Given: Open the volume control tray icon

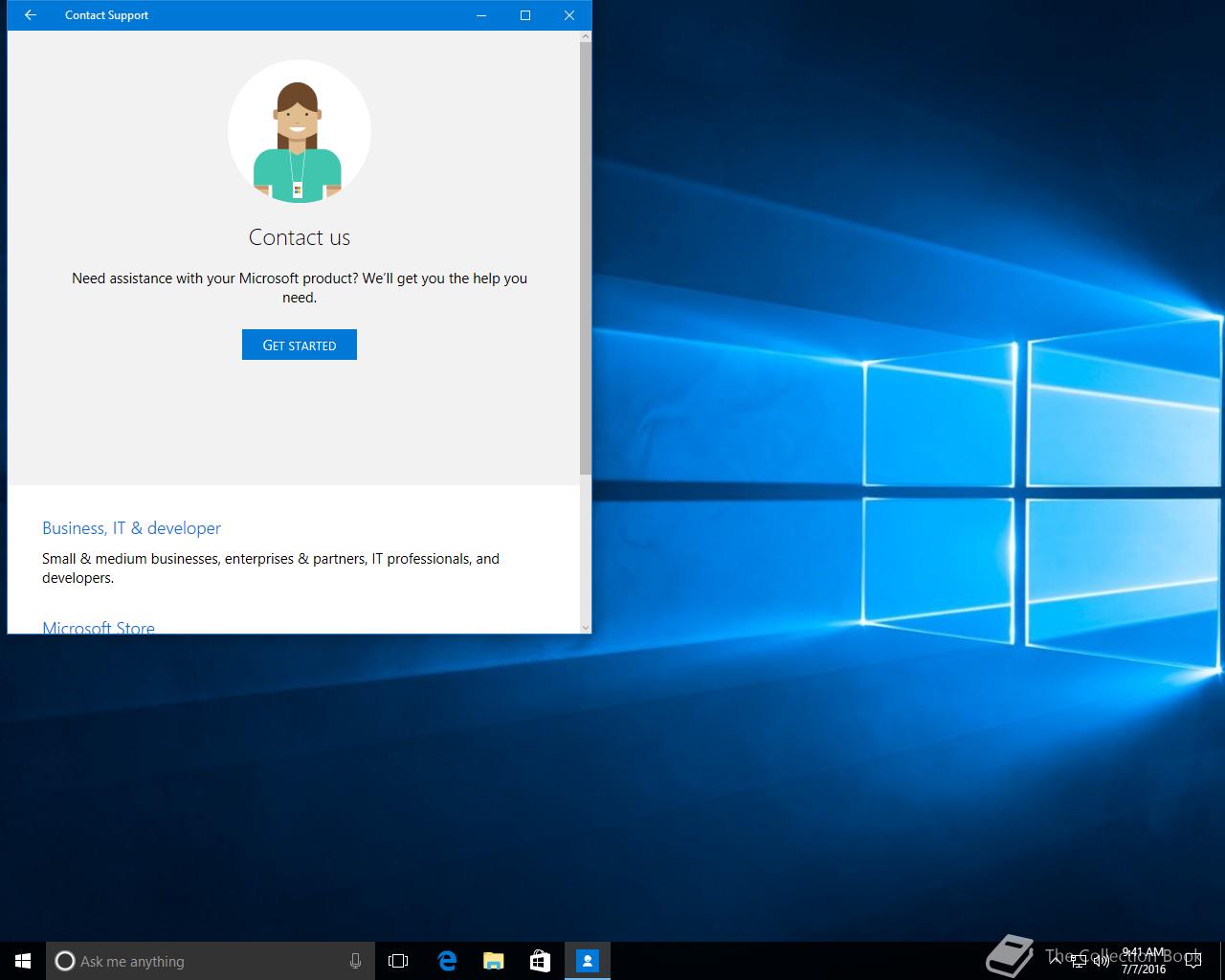Looking at the screenshot, I should (x=1102, y=961).
